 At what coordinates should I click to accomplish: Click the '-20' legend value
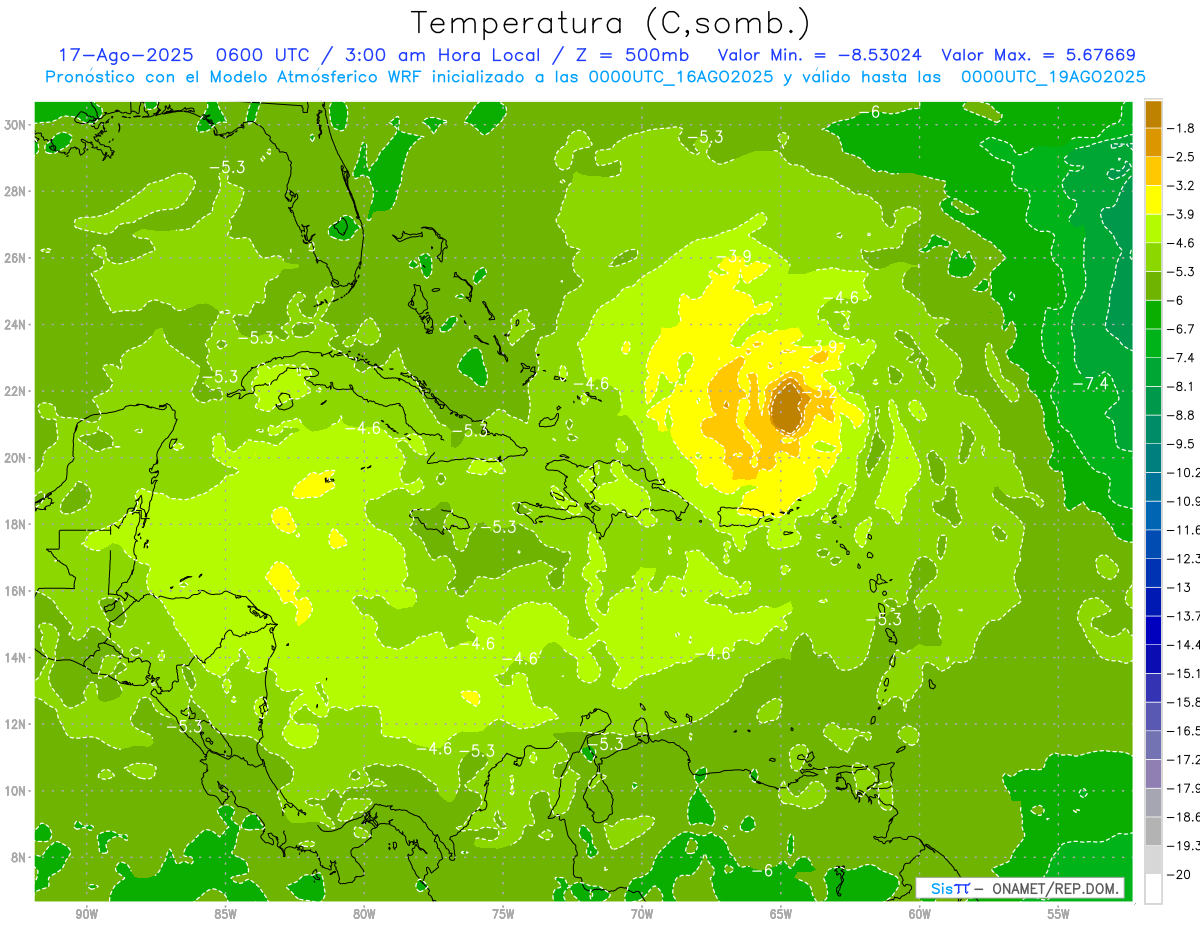click(1179, 873)
